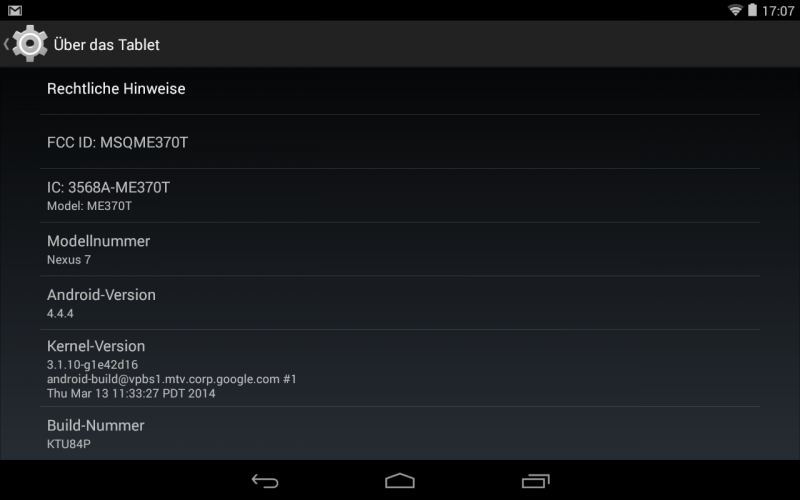800x500 pixels.
Task: Open the recent apps navigation button
Action: [x=535, y=481]
